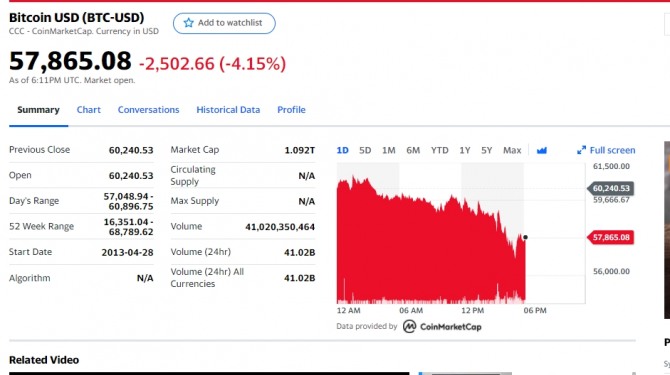Add Bitcoin USD to watchlist
Viewport: 670px width, 375px height.
point(224,23)
